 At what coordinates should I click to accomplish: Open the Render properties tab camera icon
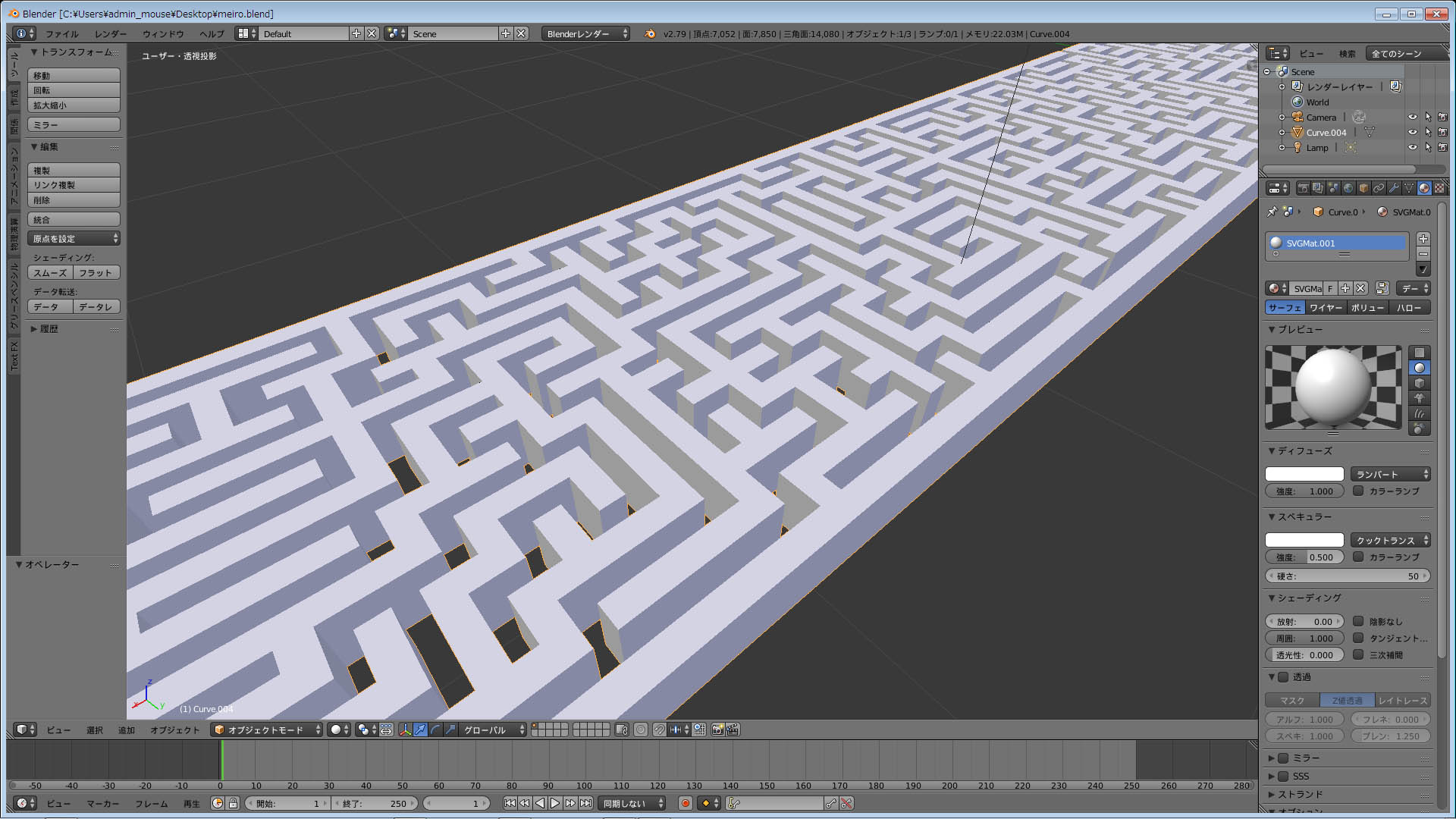pyautogui.click(x=1303, y=188)
